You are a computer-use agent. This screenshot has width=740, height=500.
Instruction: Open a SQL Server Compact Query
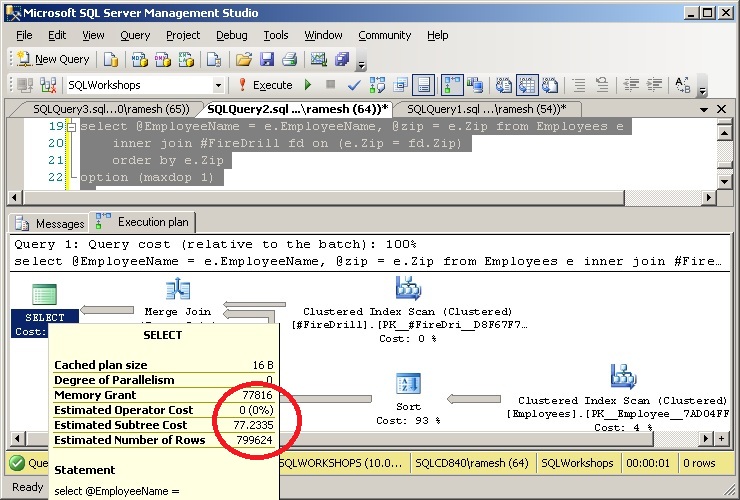tap(214, 59)
